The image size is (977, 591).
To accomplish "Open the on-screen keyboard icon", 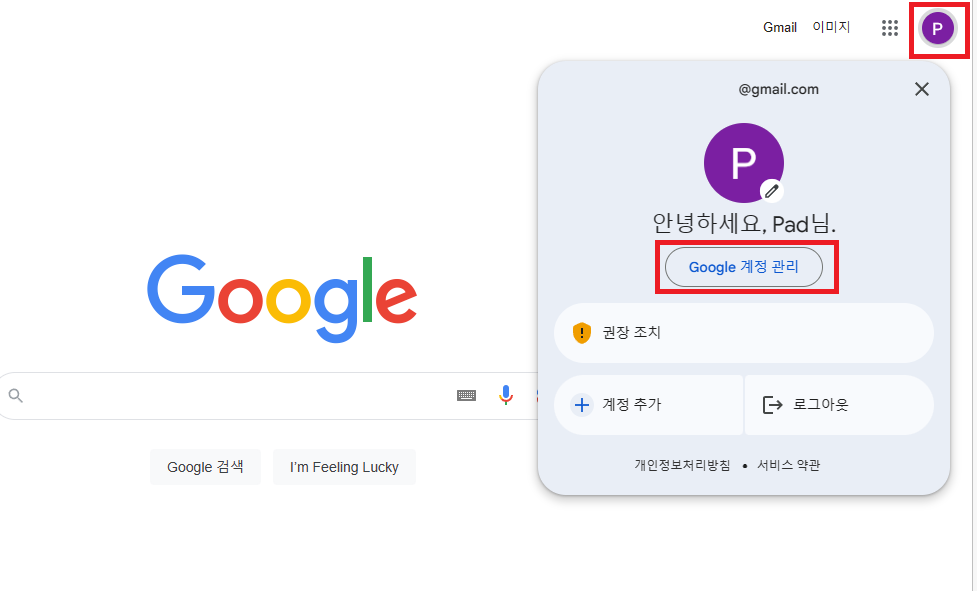I will coord(466,395).
